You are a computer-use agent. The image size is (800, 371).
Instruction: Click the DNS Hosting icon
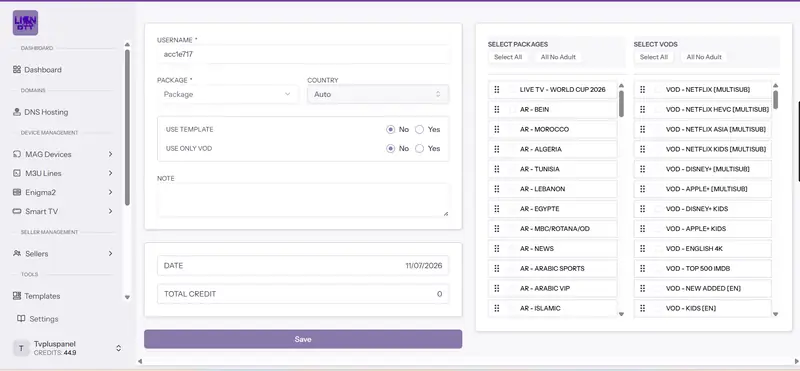click(x=16, y=112)
